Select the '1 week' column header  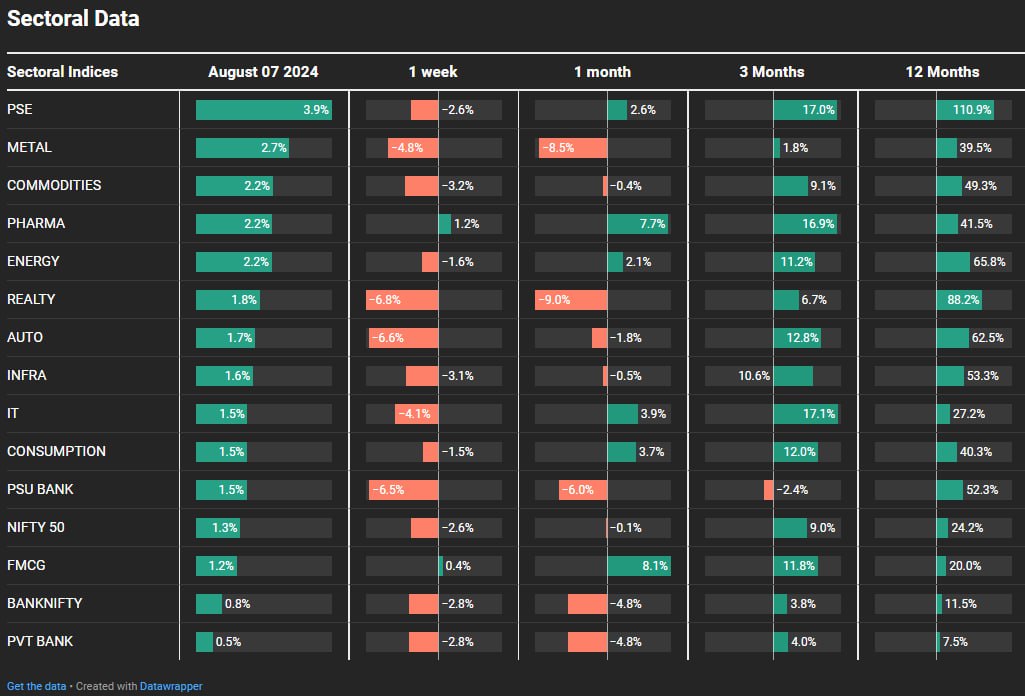[x=433, y=72]
